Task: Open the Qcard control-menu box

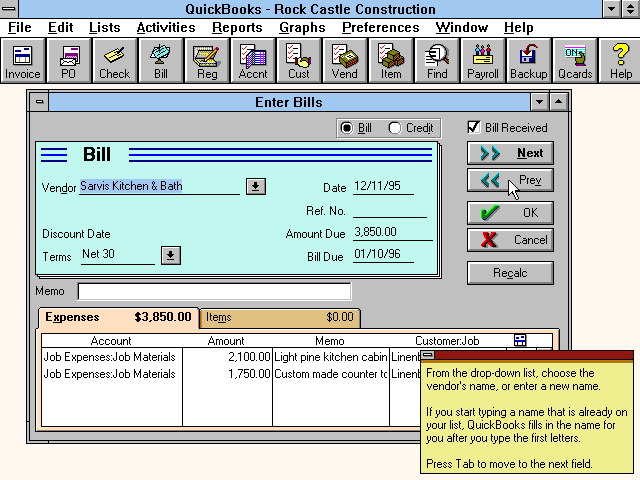Action: (427, 355)
